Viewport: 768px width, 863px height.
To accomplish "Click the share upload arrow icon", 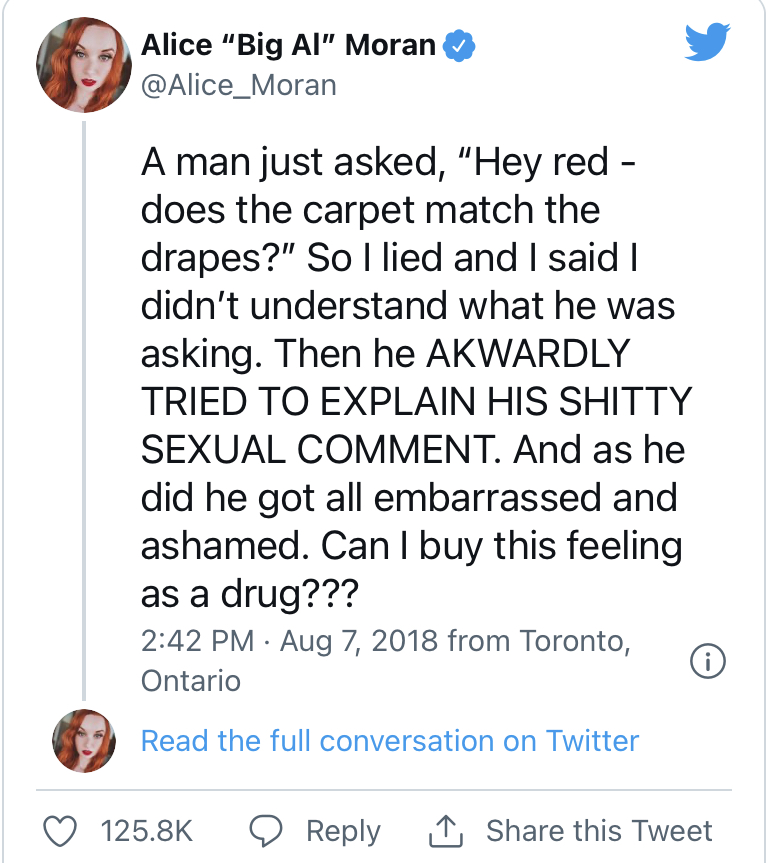I will coord(446,830).
